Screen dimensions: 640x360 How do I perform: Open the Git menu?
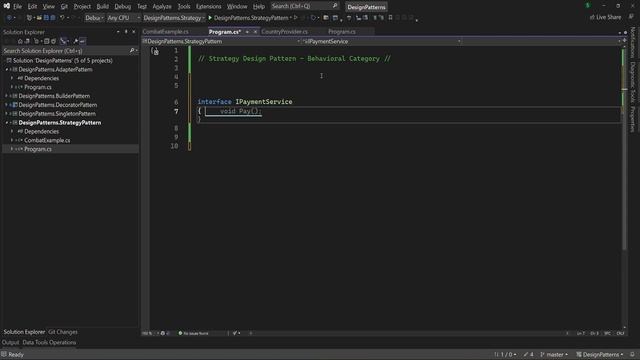point(64,7)
